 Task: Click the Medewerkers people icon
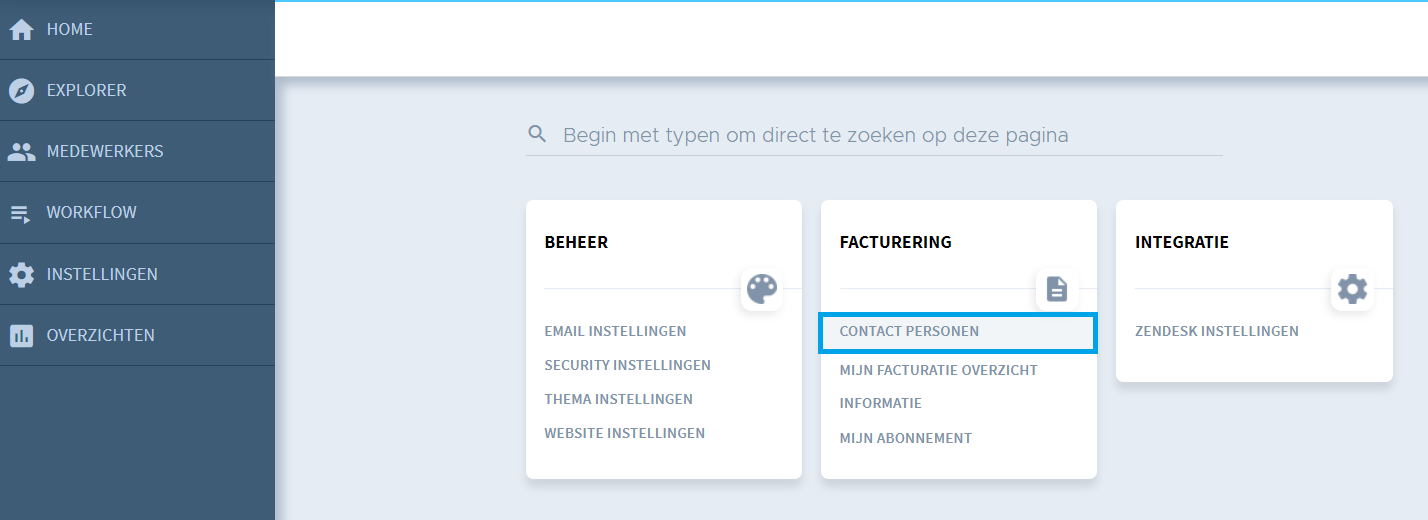pyautogui.click(x=21, y=152)
